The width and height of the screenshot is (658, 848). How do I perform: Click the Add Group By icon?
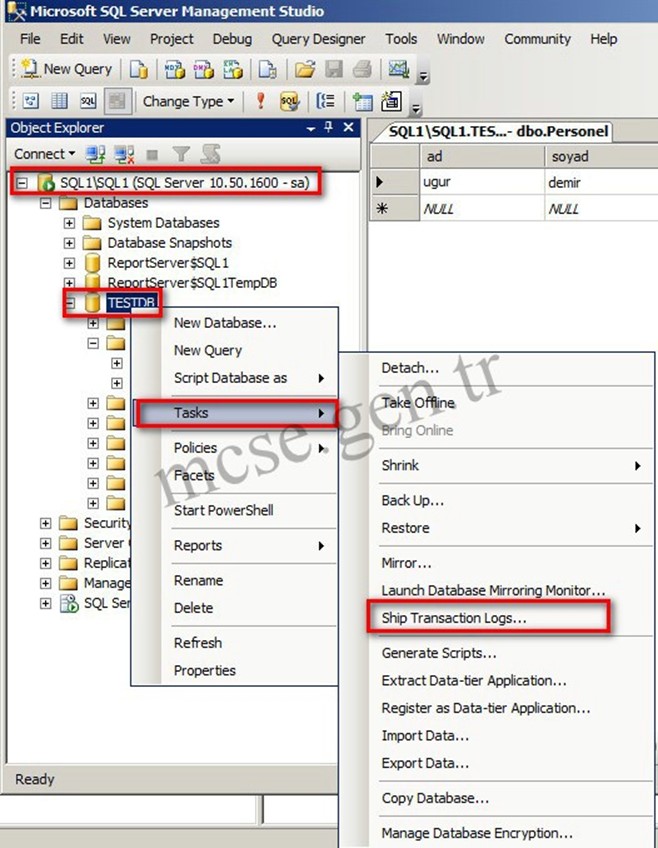[x=325, y=101]
